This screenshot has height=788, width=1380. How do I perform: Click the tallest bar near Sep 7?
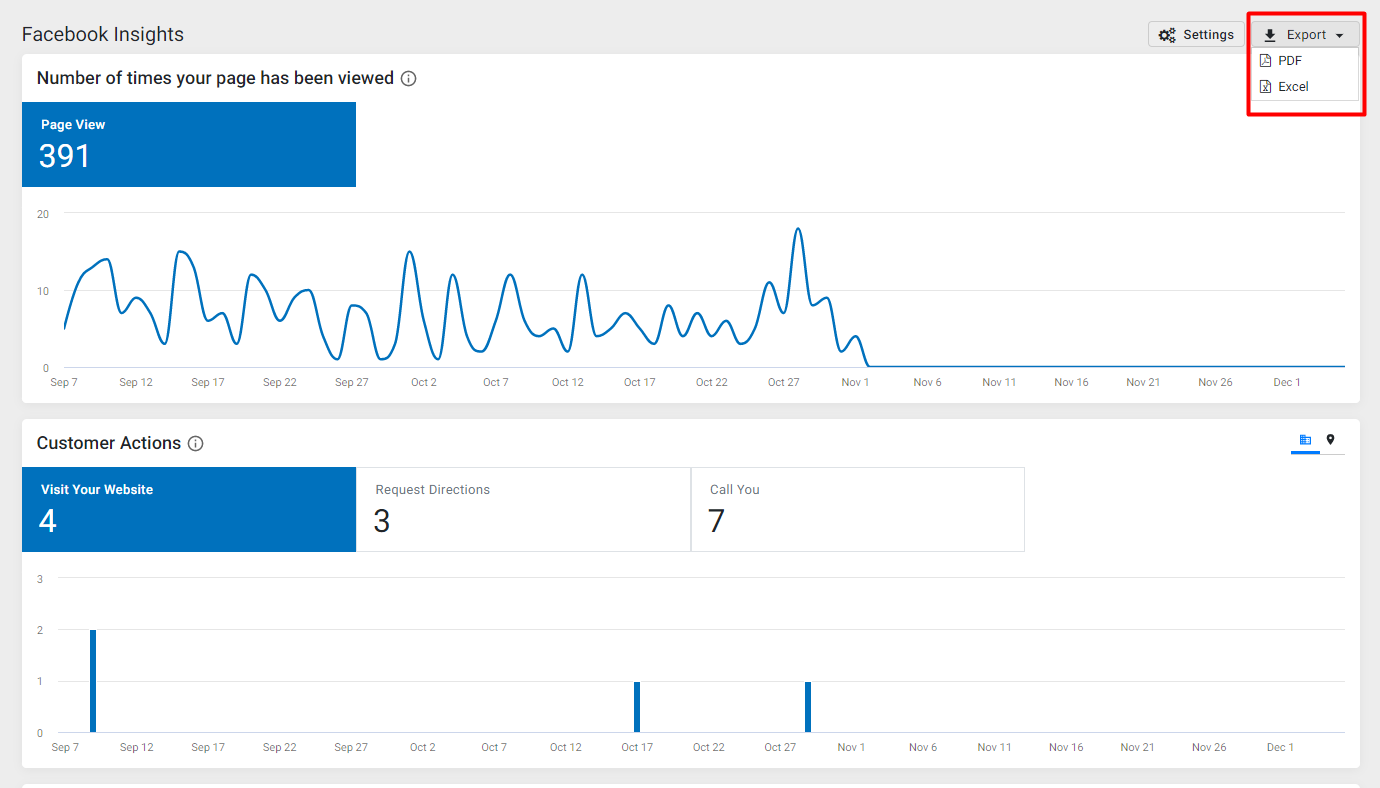point(93,681)
